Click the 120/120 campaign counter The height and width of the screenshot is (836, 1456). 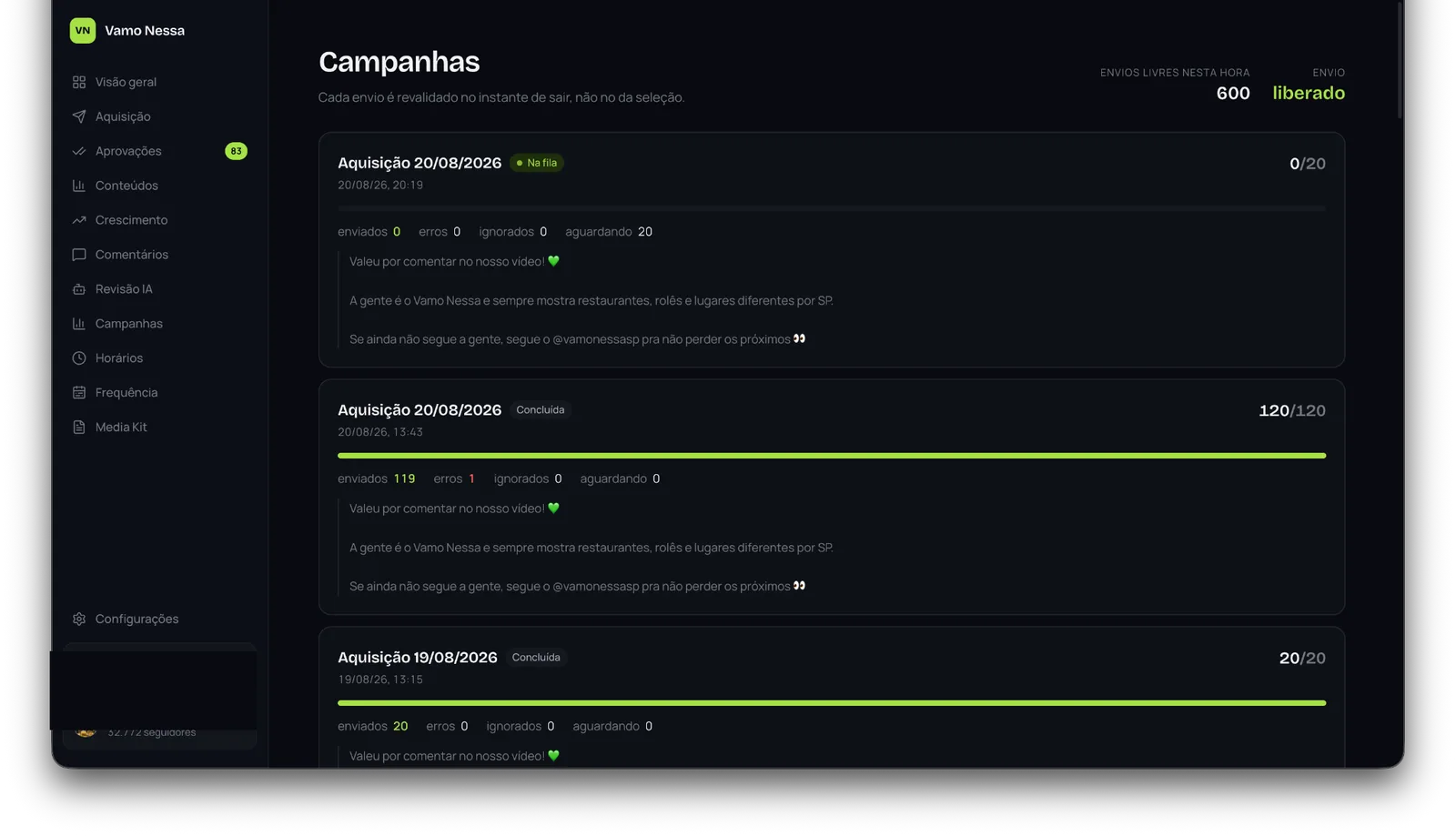pyautogui.click(x=1292, y=411)
